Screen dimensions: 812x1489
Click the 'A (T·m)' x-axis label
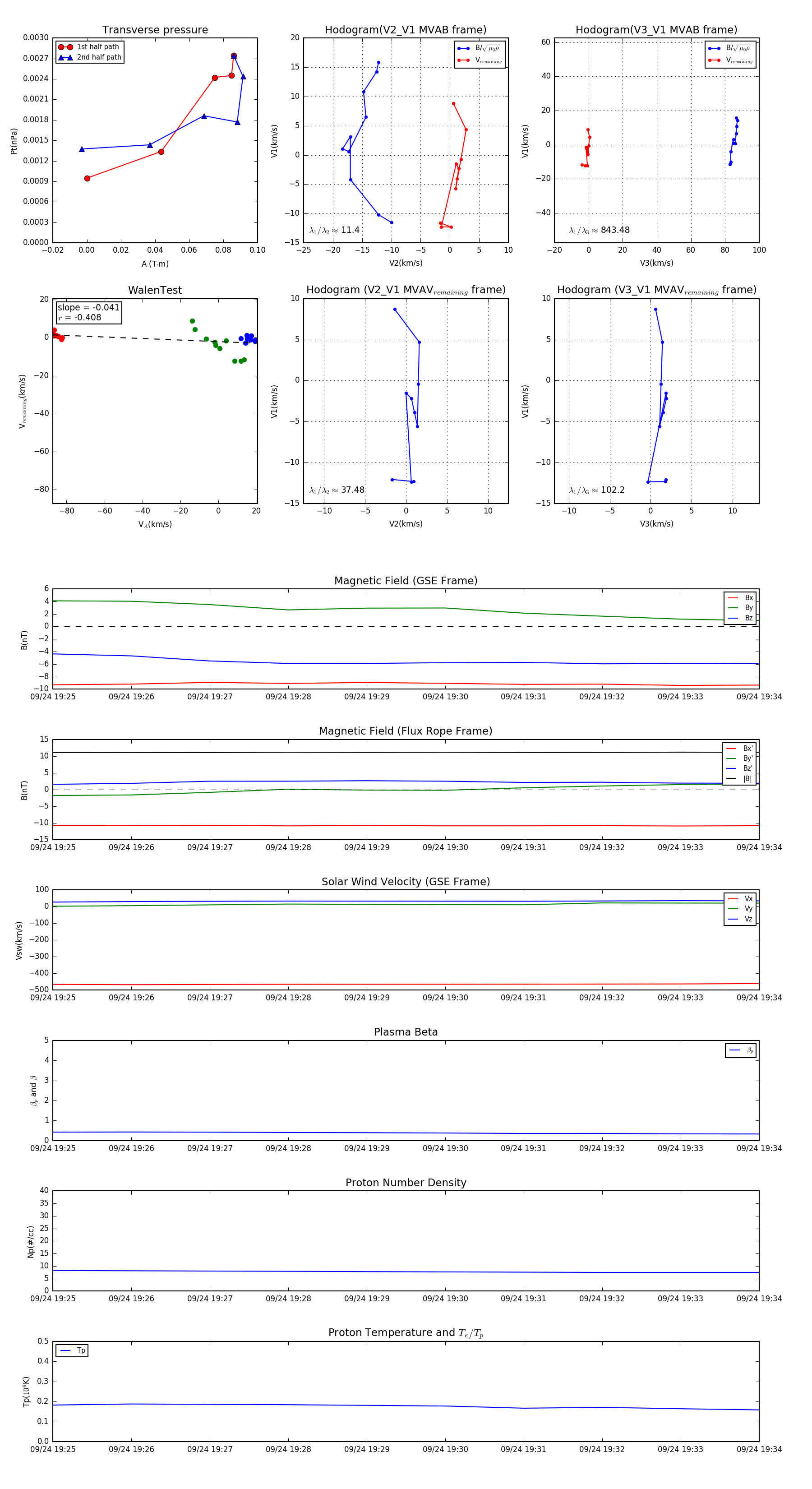pyautogui.click(x=155, y=264)
